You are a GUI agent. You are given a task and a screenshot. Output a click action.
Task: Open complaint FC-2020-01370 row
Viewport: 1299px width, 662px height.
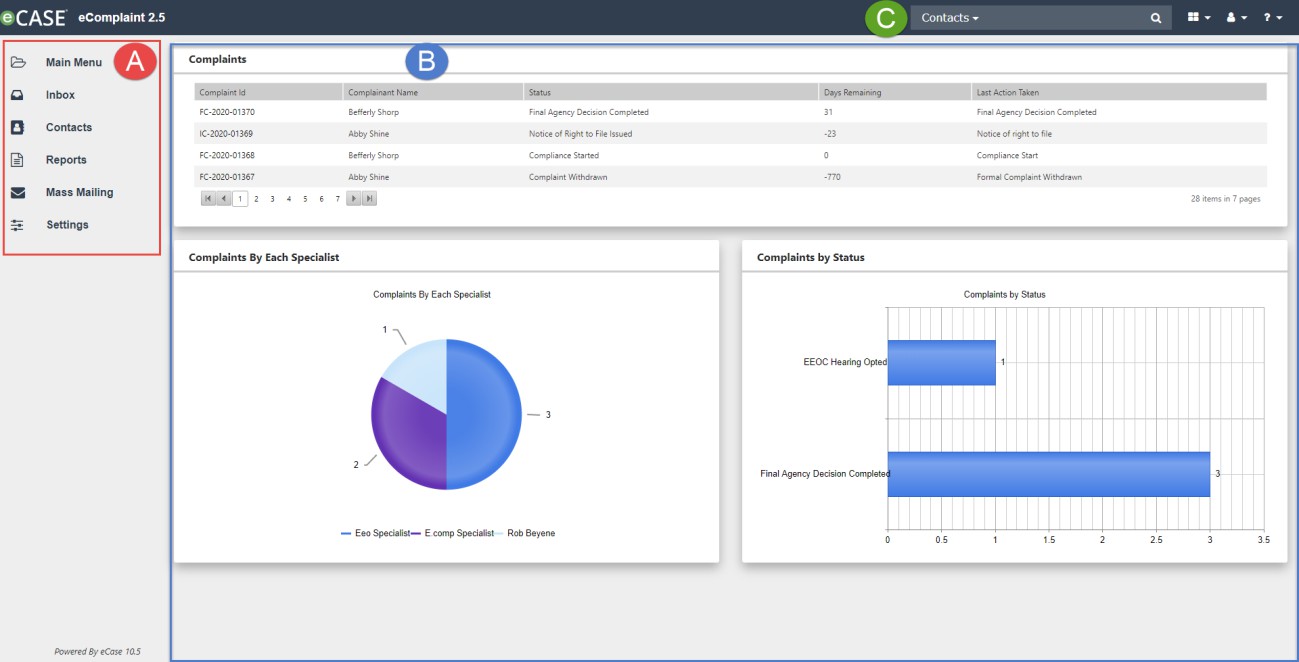(730, 112)
